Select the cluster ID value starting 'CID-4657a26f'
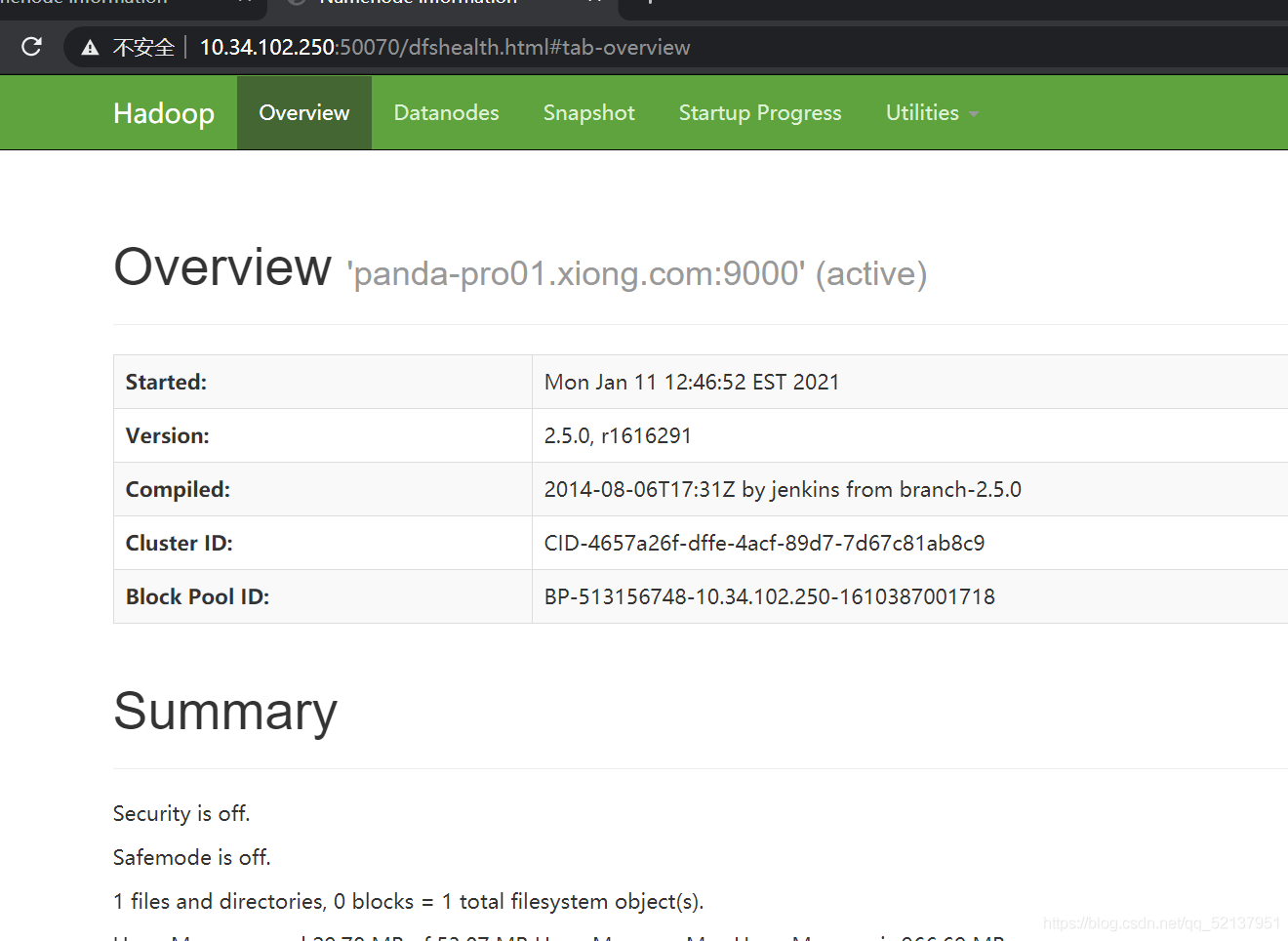Screen dimensions: 1288x941 pos(765,543)
